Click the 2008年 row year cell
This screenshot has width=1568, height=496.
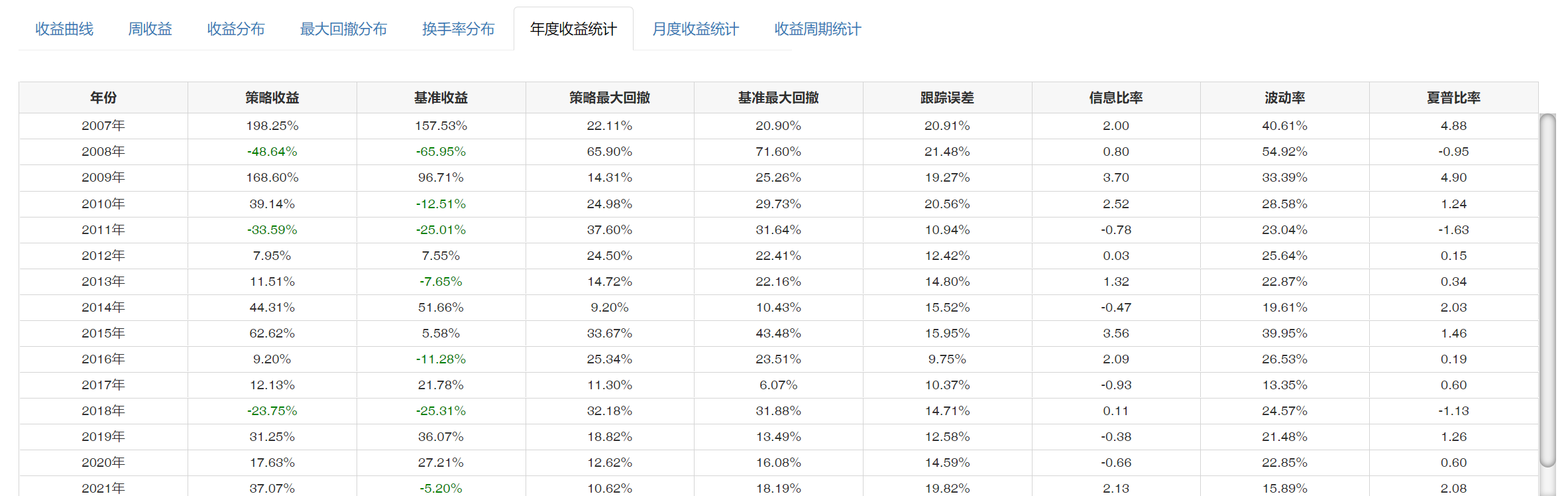pyautogui.click(x=103, y=152)
